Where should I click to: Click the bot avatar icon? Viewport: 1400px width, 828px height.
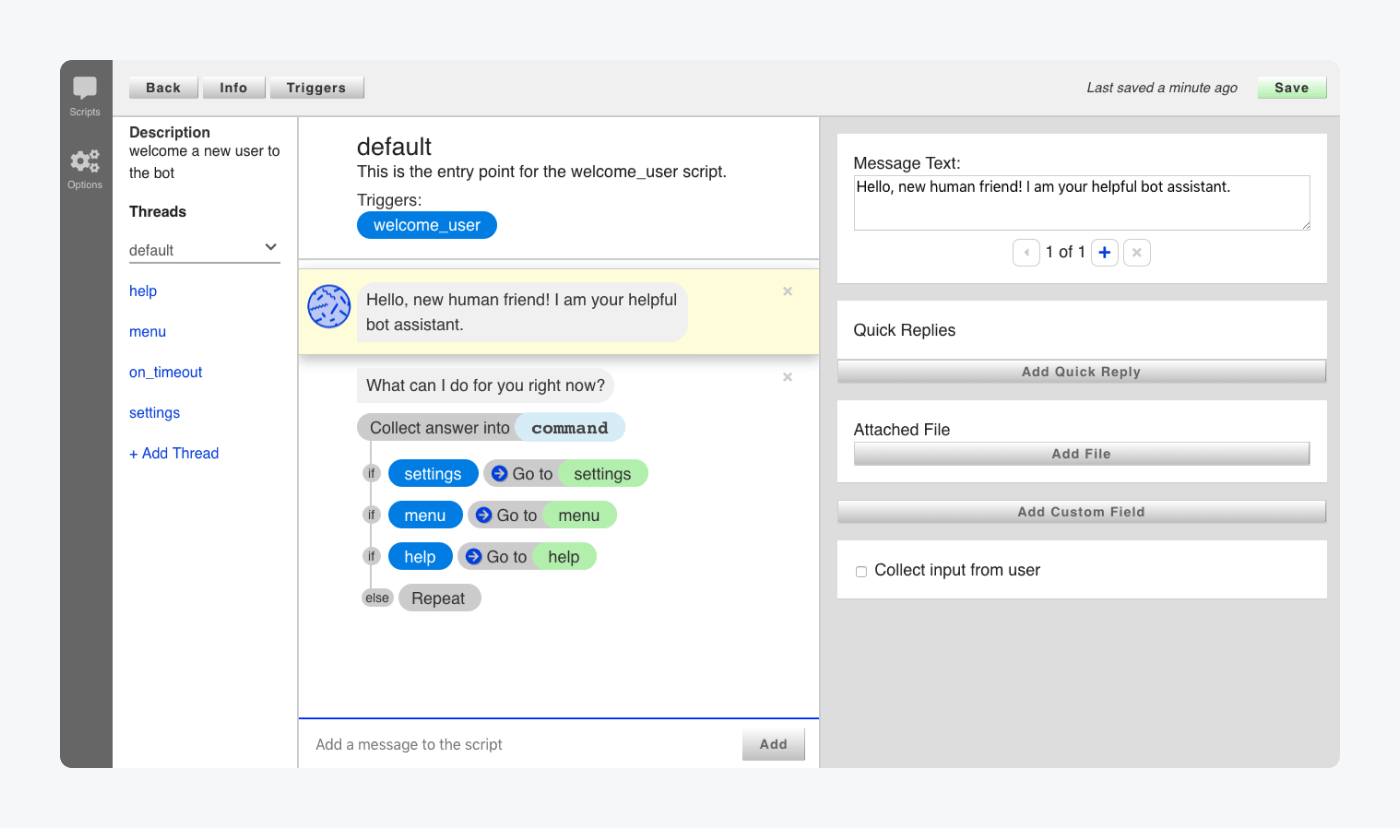click(329, 307)
